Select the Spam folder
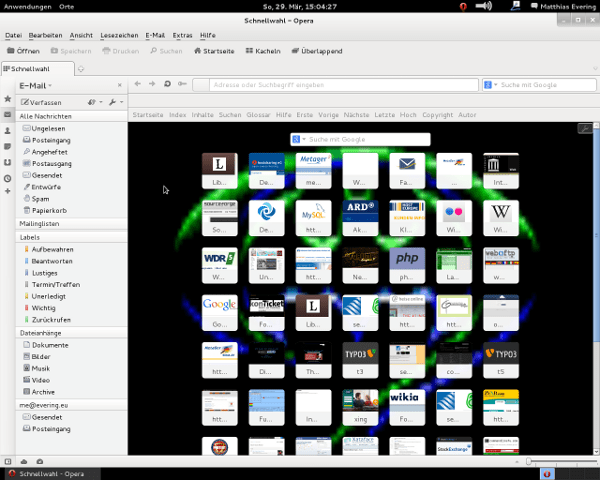 [x=40, y=199]
